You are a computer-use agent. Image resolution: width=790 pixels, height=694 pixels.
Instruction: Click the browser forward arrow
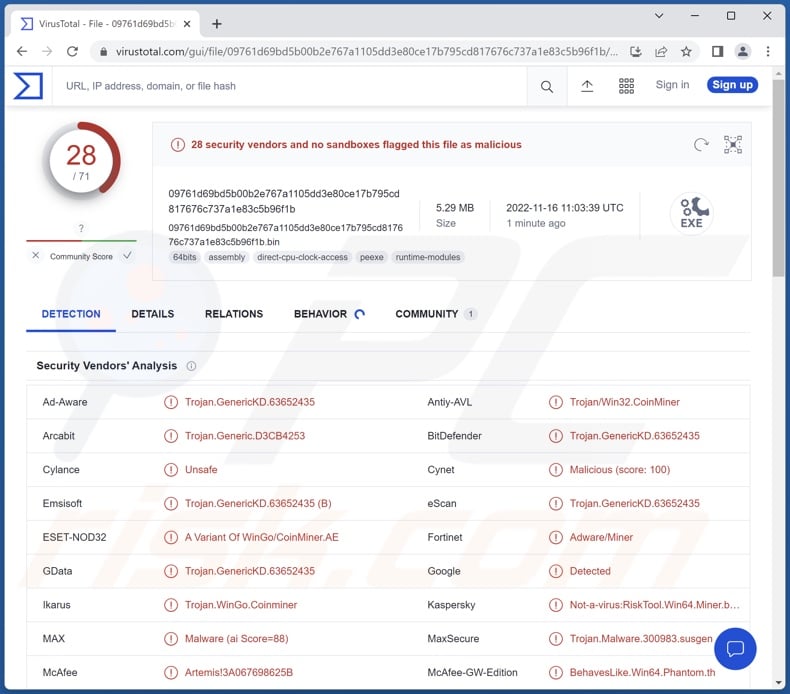(47, 51)
